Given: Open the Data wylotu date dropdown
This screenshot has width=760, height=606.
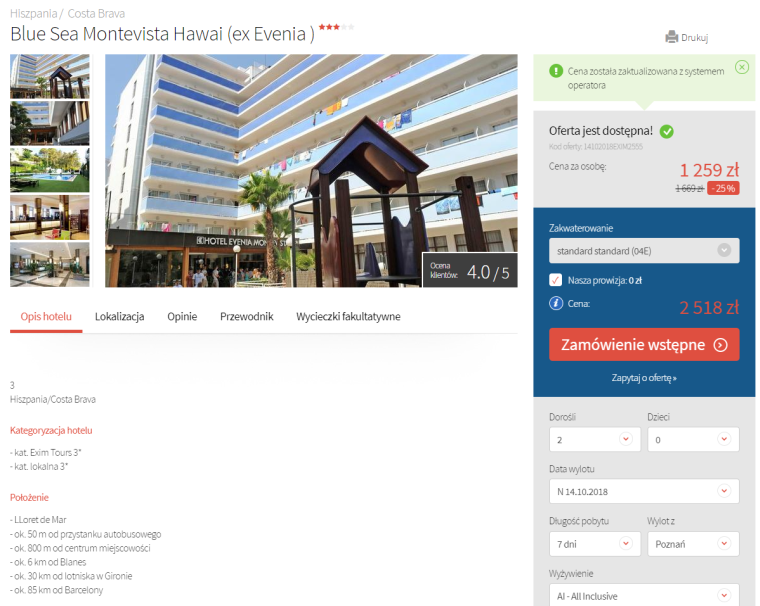Looking at the screenshot, I should tap(644, 491).
